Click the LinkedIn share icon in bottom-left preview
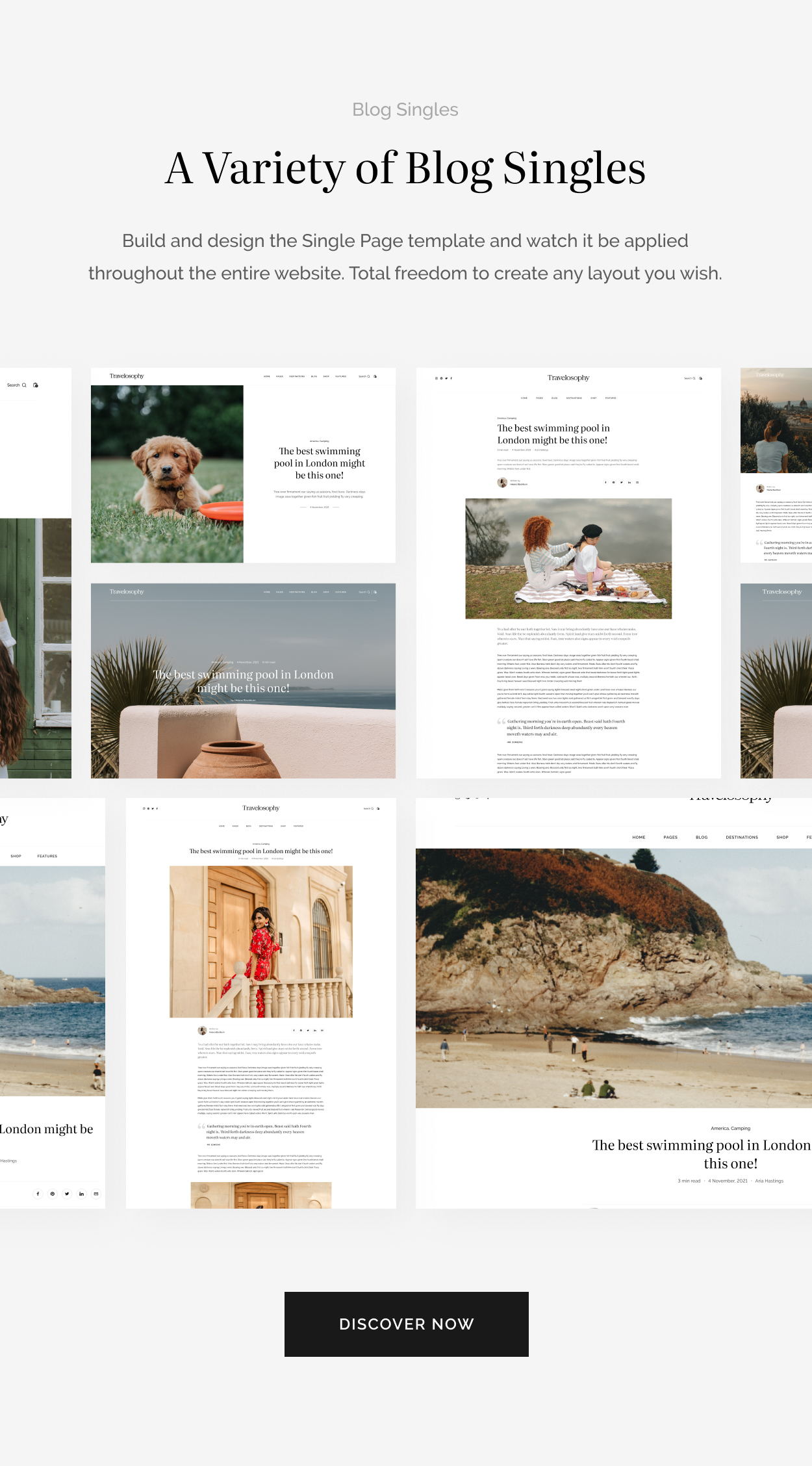This screenshot has height=1466, width=812. 82,1194
